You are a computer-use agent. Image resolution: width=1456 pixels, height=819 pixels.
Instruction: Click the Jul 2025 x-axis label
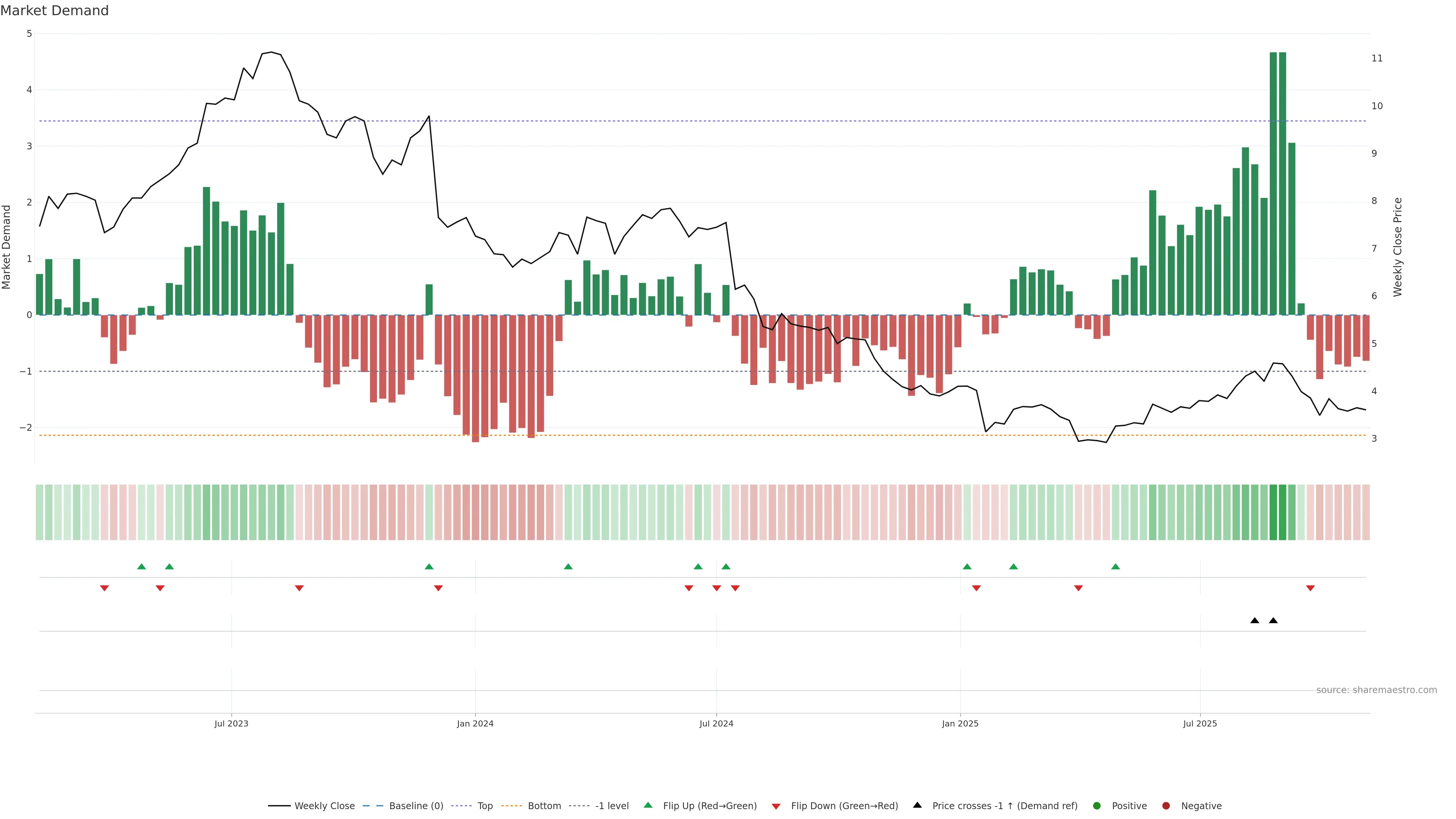coord(1200,723)
